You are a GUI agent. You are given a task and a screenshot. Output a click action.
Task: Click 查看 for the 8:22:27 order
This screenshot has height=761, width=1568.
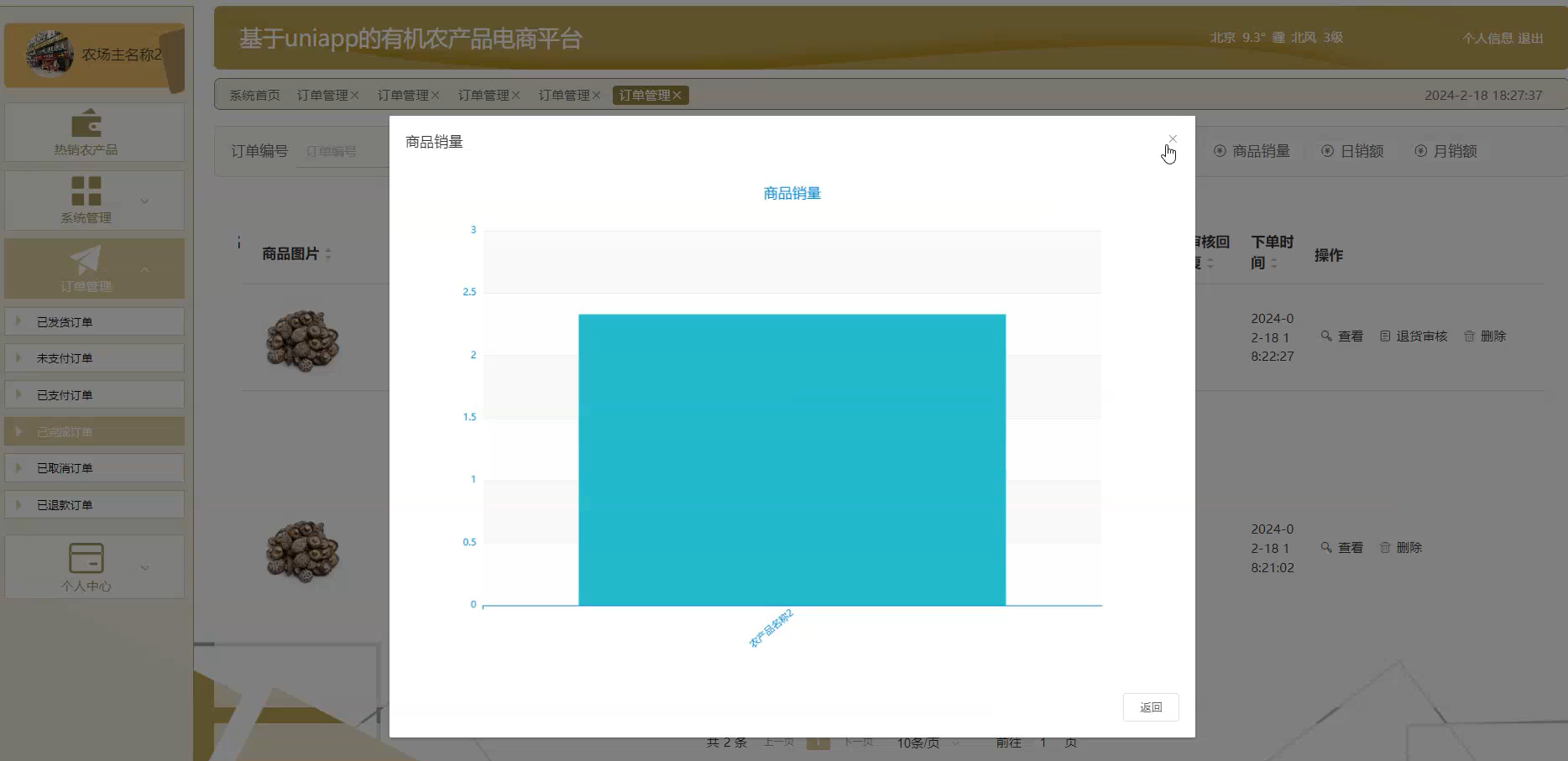click(1341, 336)
